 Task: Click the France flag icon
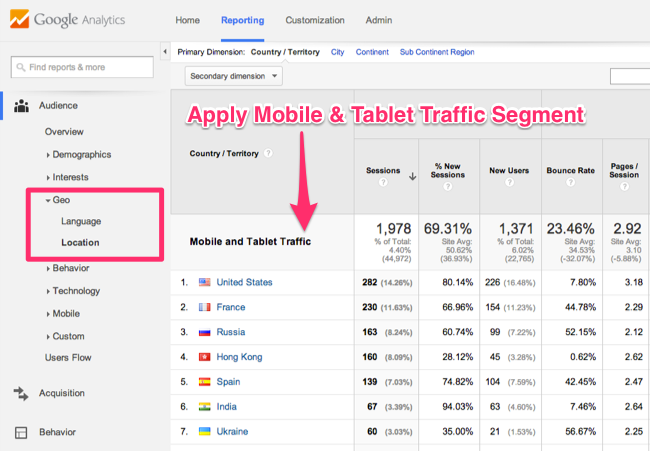204,307
